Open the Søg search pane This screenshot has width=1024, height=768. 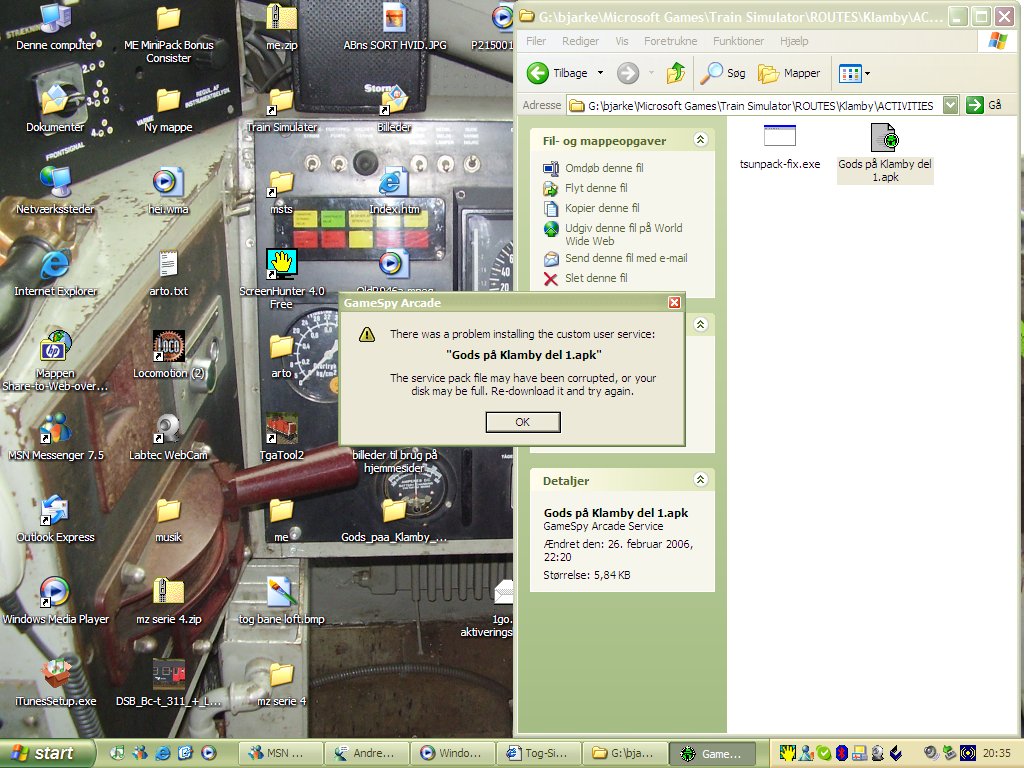pyautogui.click(x=722, y=72)
